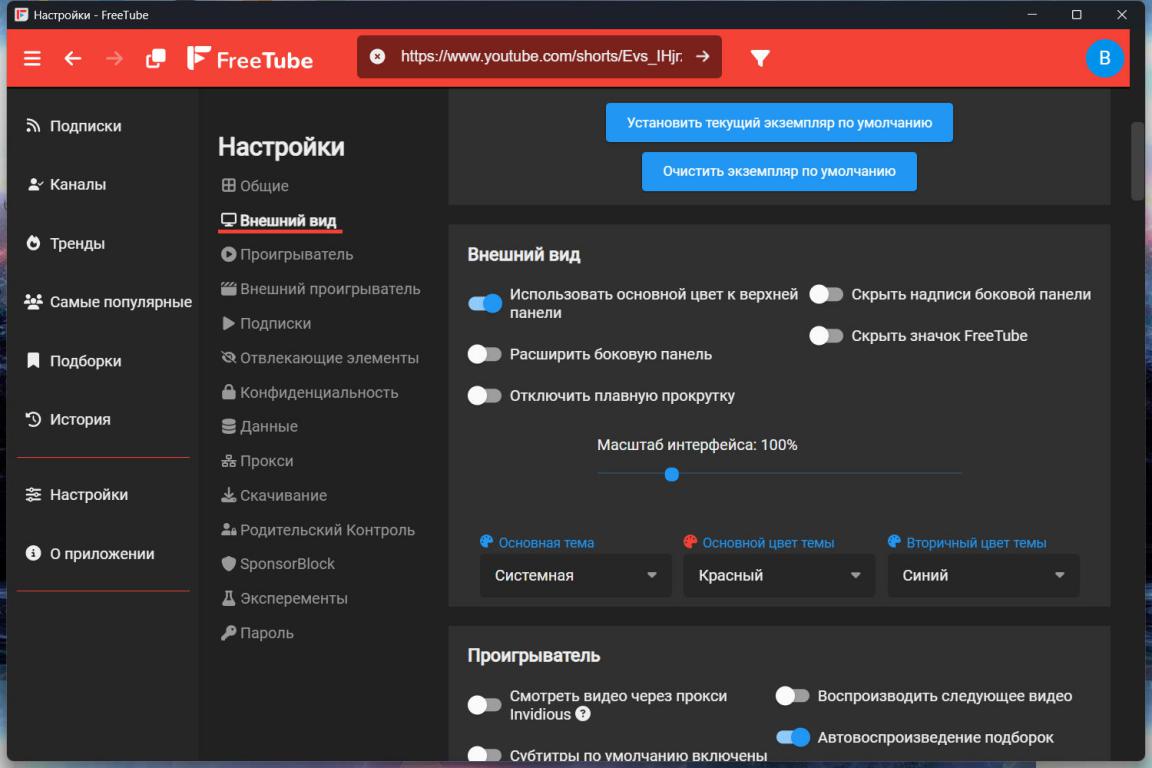This screenshot has height=768, width=1152.
Task: Enable 'Скрыть значок FreeTube' toggle
Action: pos(826,336)
